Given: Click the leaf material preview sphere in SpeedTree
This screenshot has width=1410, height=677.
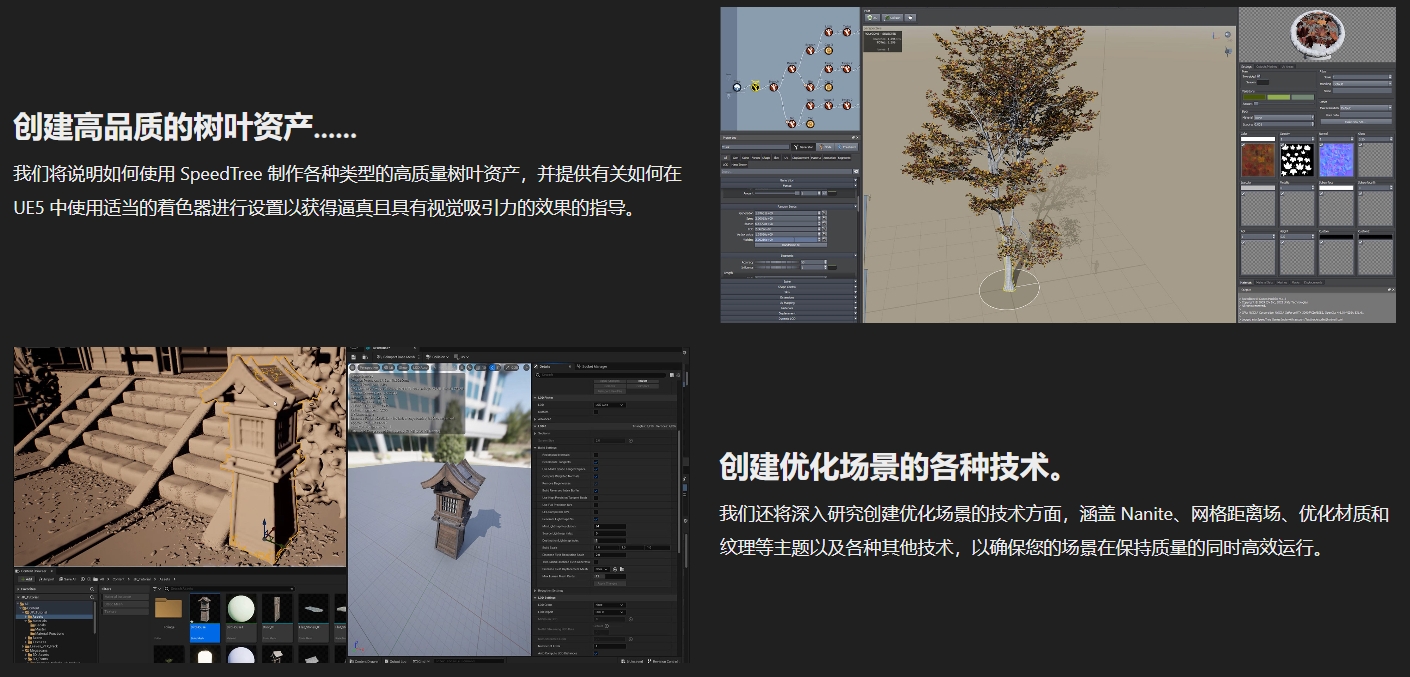Looking at the screenshot, I should [1316, 34].
